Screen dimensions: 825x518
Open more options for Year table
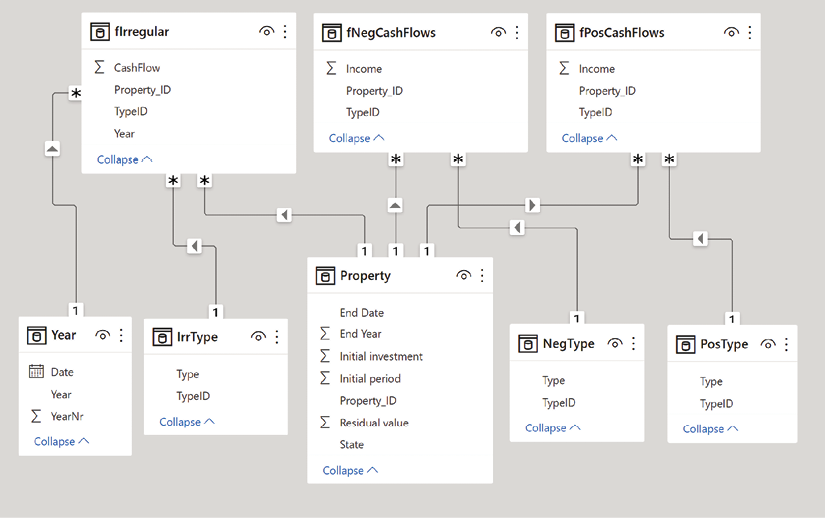pyautogui.click(x=121, y=336)
